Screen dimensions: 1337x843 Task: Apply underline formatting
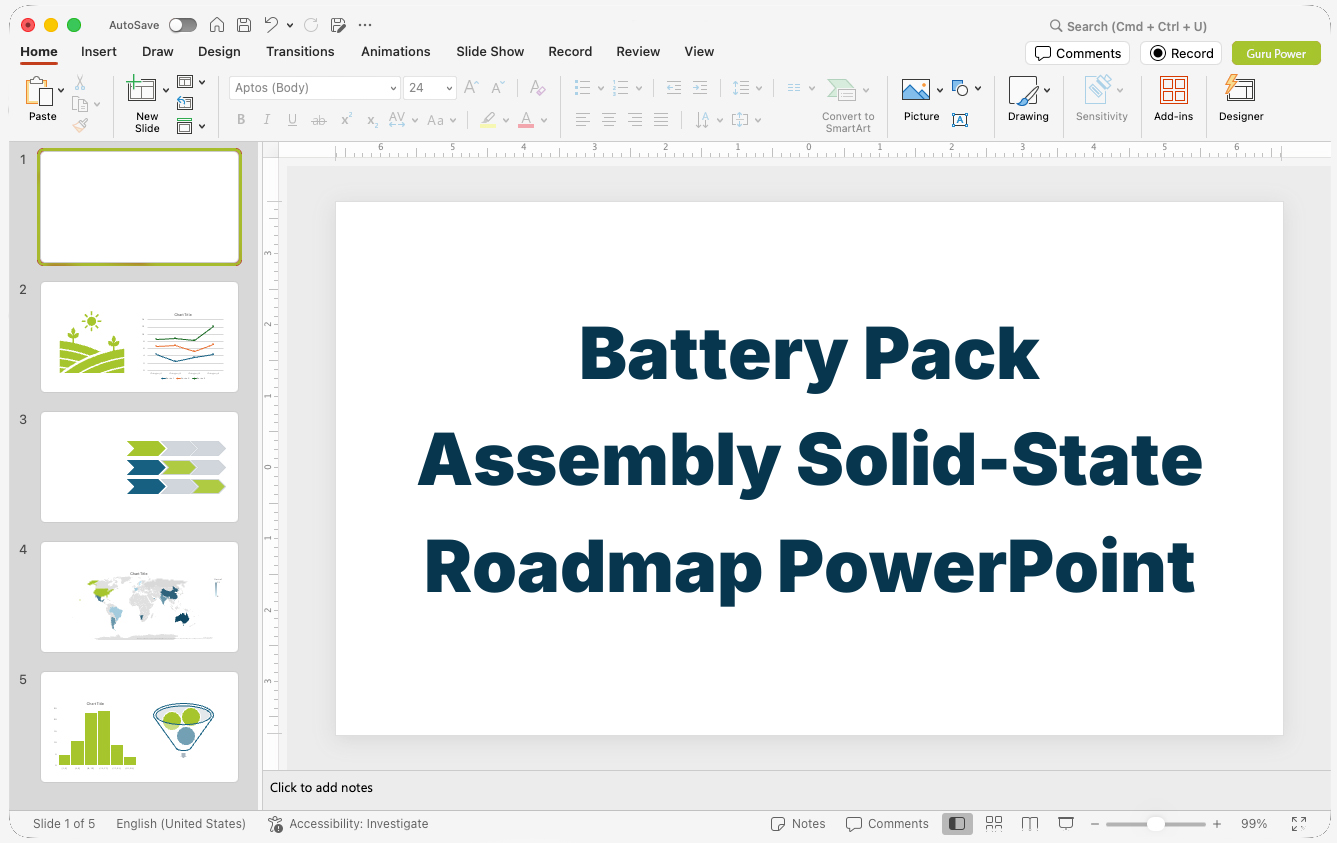[x=292, y=120]
